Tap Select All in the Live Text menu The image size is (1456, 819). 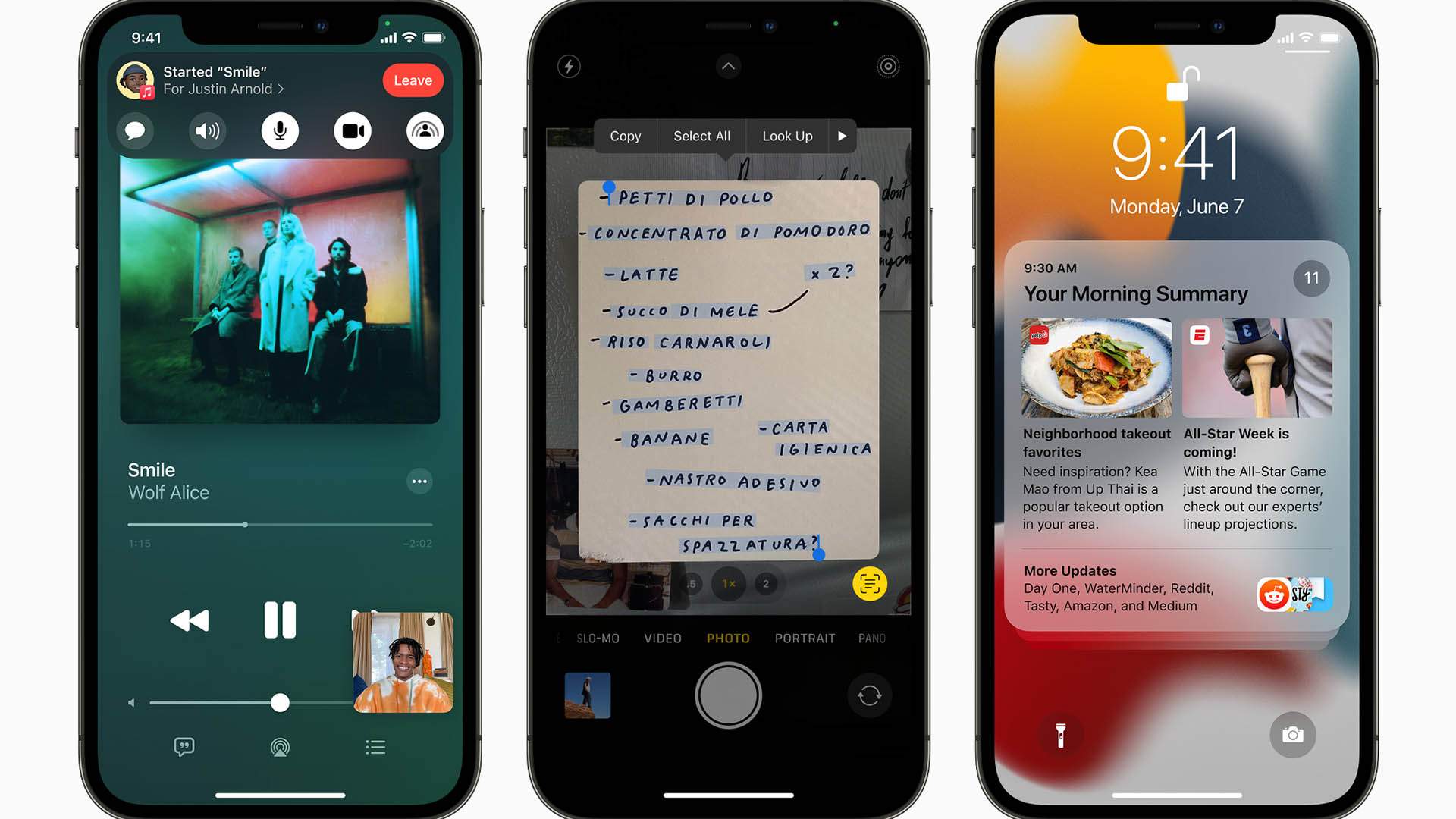pyautogui.click(x=701, y=134)
